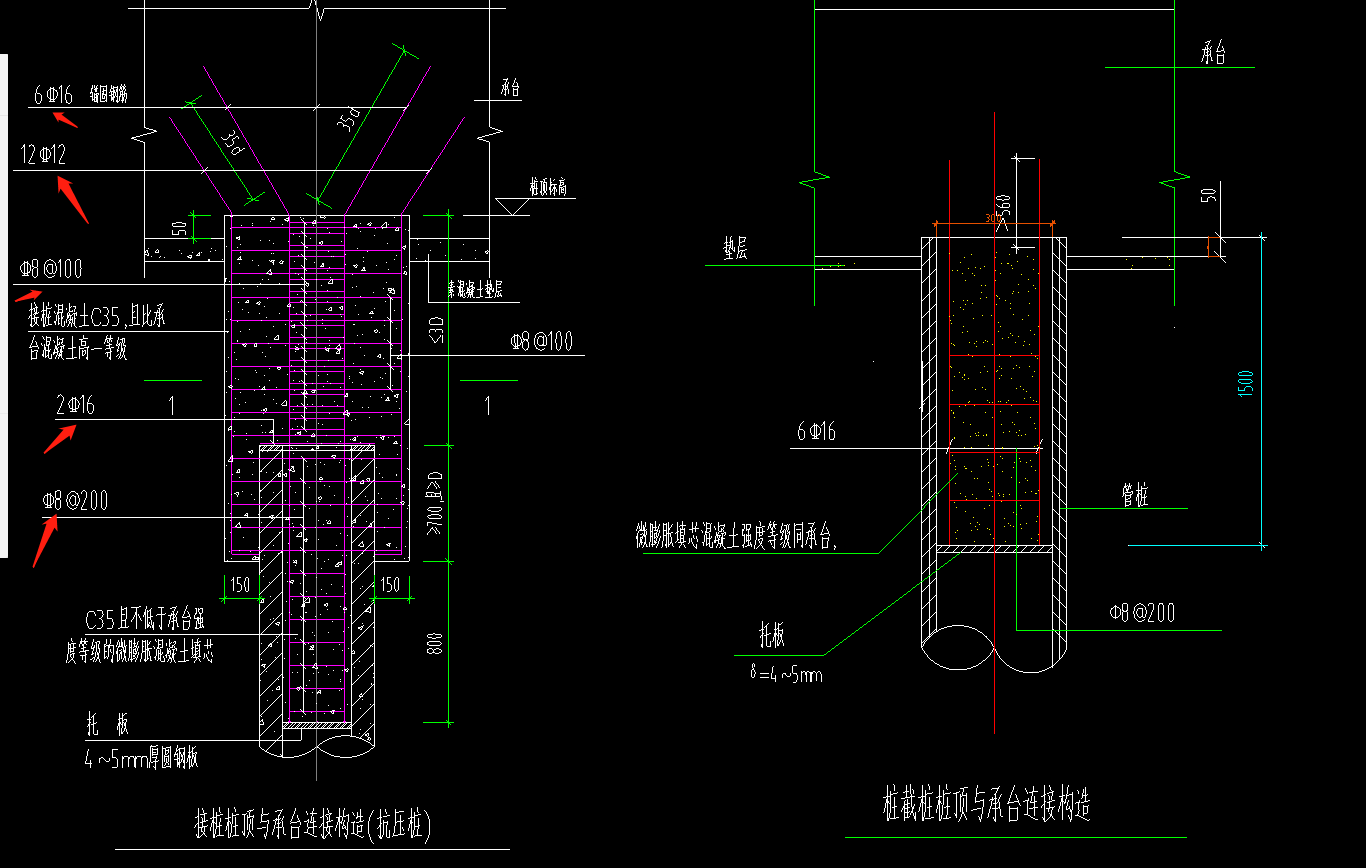Click the '2Φ16' rebar callout
The height and width of the screenshot is (868, 1366).
pyautogui.click(x=75, y=405)
